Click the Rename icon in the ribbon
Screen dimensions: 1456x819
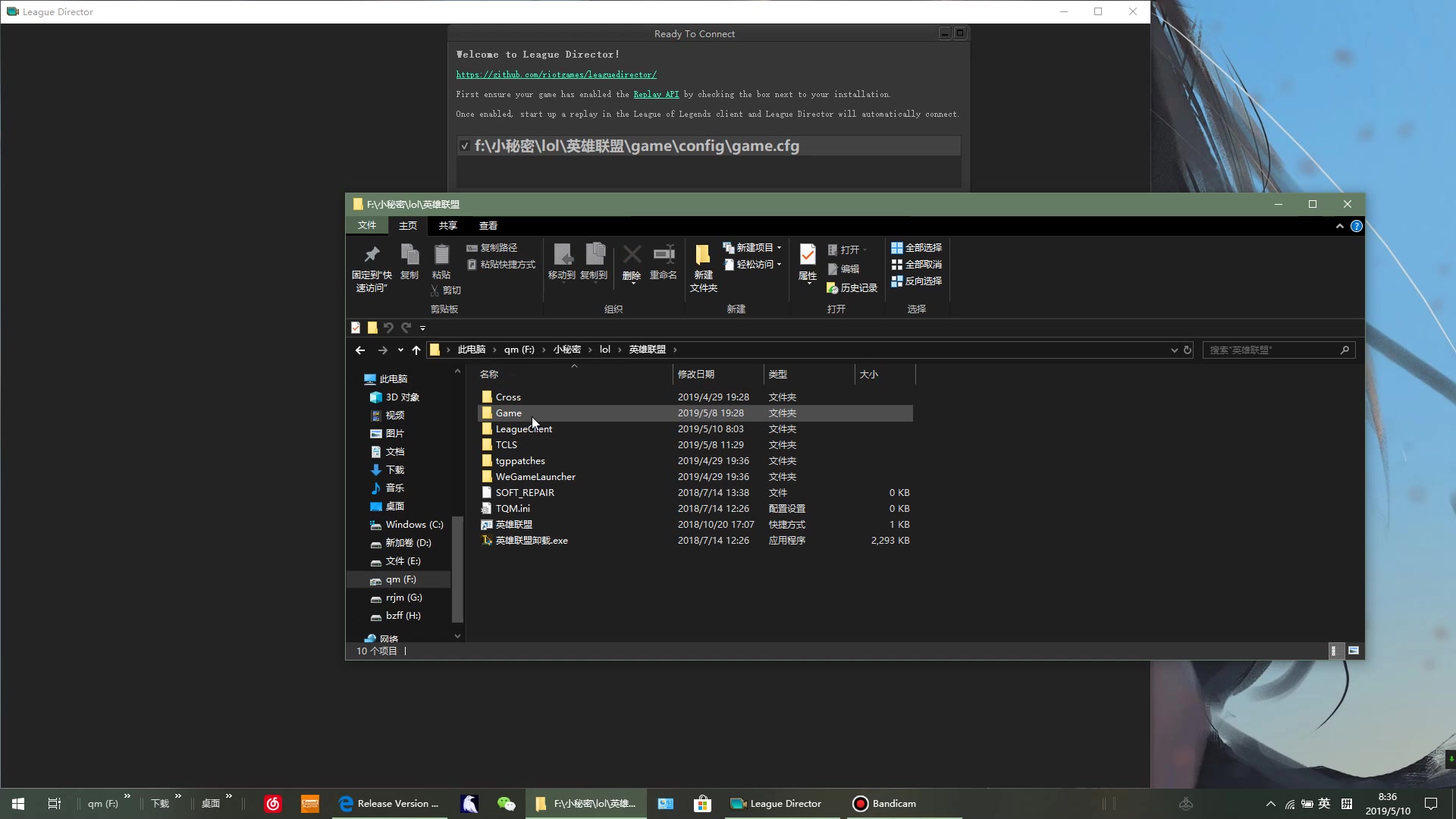(664, 256)
